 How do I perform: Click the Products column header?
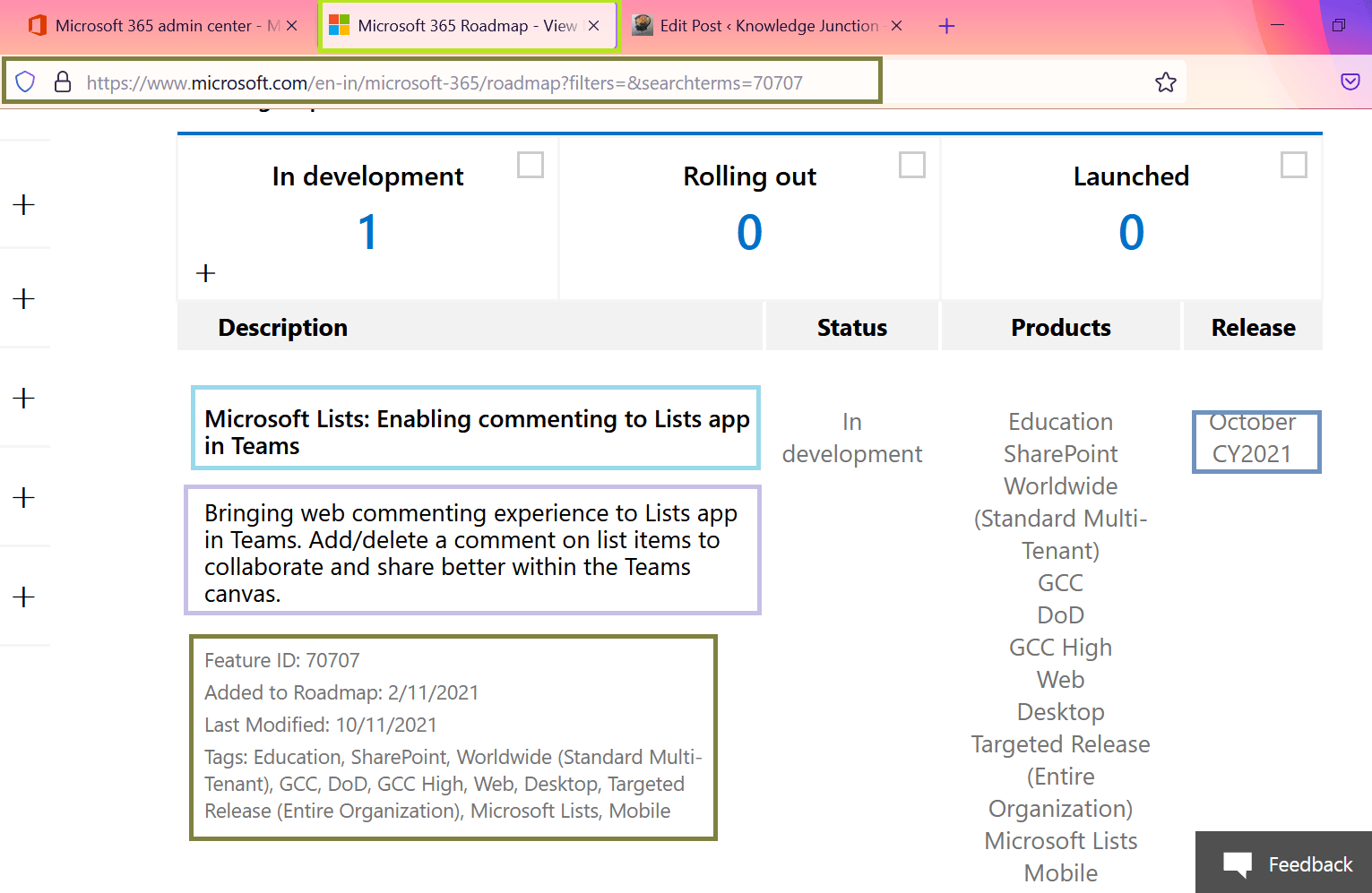1061,328
